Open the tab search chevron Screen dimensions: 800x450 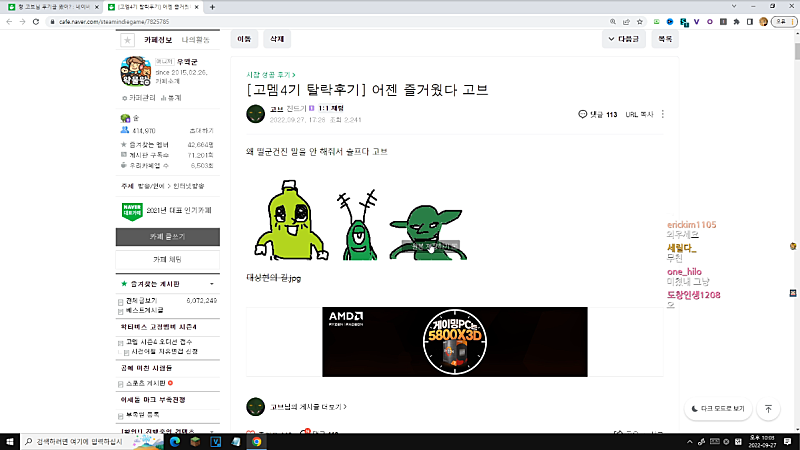pos(734,7)
